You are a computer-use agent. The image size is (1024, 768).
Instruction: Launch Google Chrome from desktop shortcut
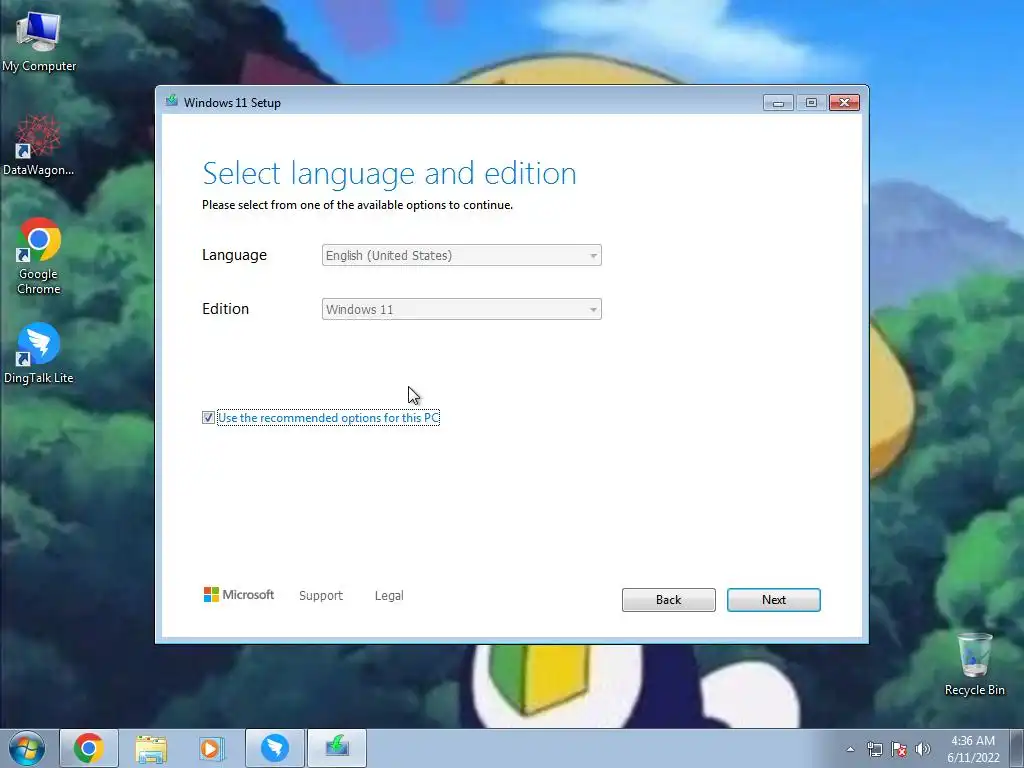pos(39,255)
